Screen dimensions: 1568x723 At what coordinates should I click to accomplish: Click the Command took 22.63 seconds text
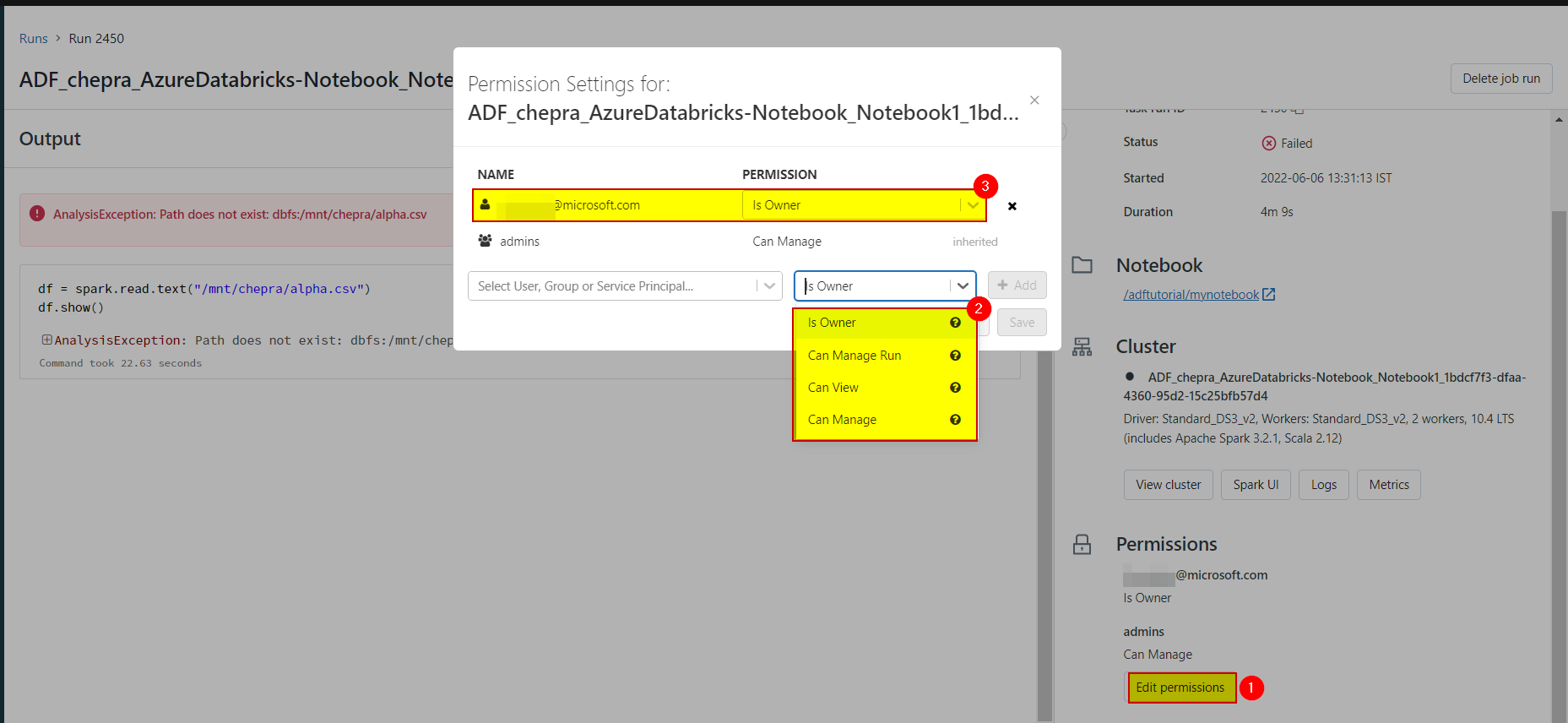point(121,363)
